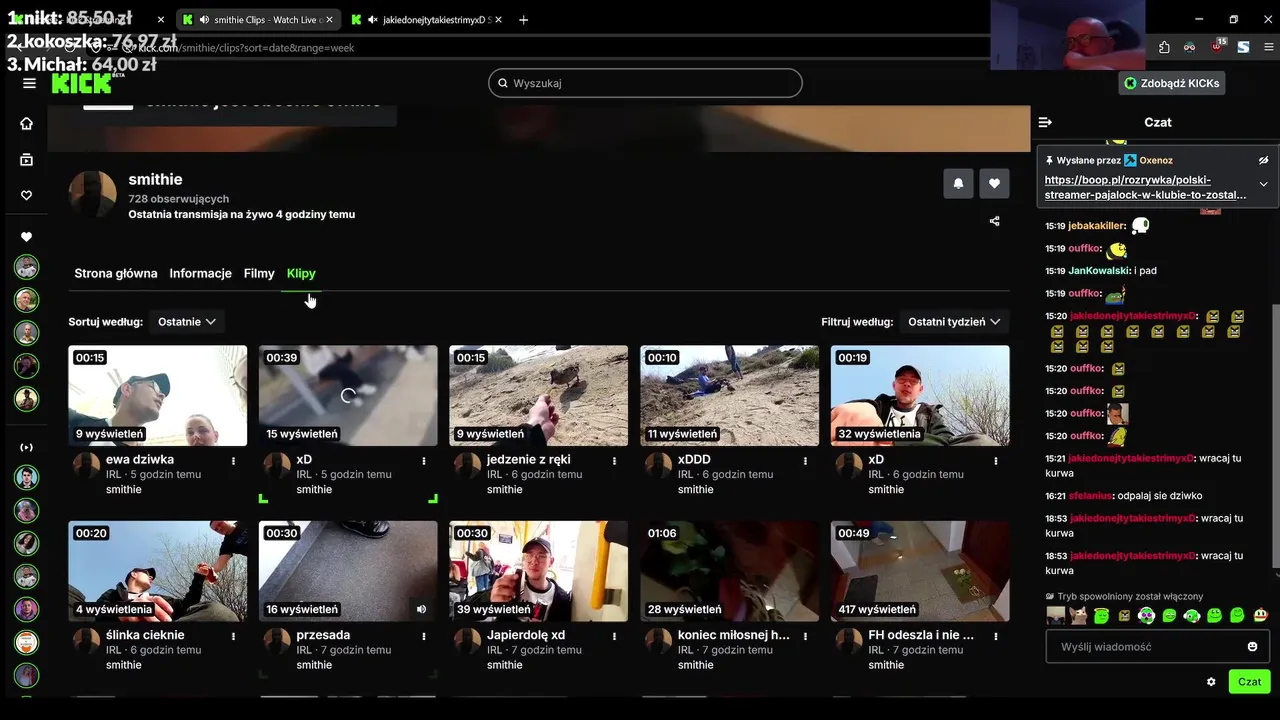Viewport: 1280px width, 720px height.
Task: Click username 'jebakakiller' in chat
Action: pyautogui.click(x=1097, y=226)
